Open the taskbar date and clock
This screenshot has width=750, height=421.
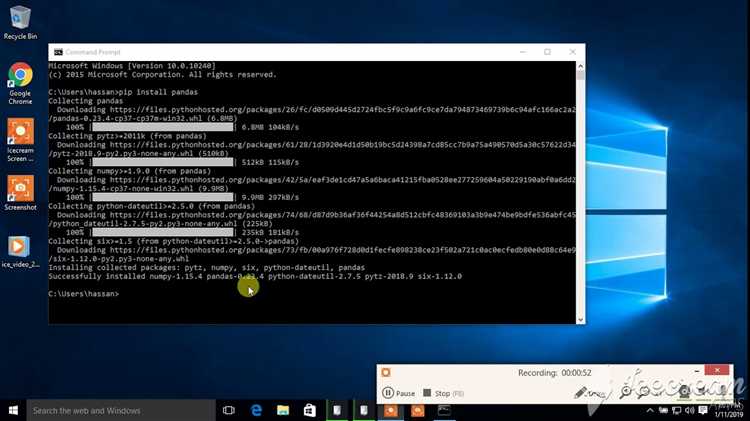coord(729,410)
